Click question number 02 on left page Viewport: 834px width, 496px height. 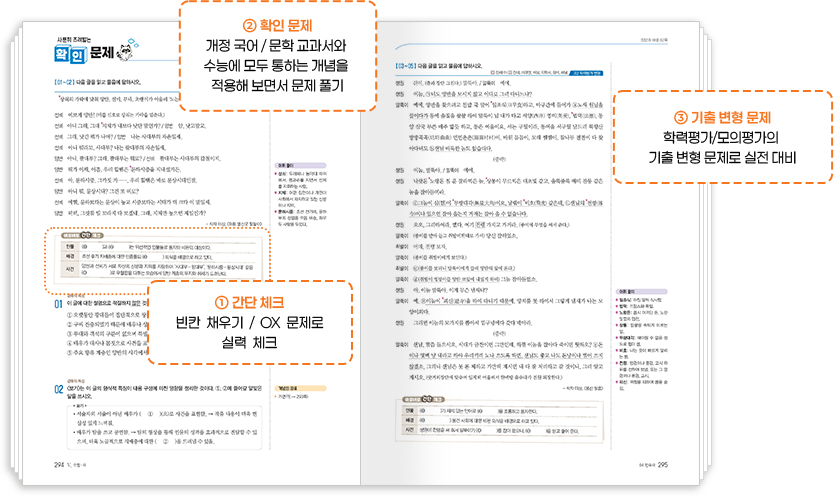pos(59,389)
